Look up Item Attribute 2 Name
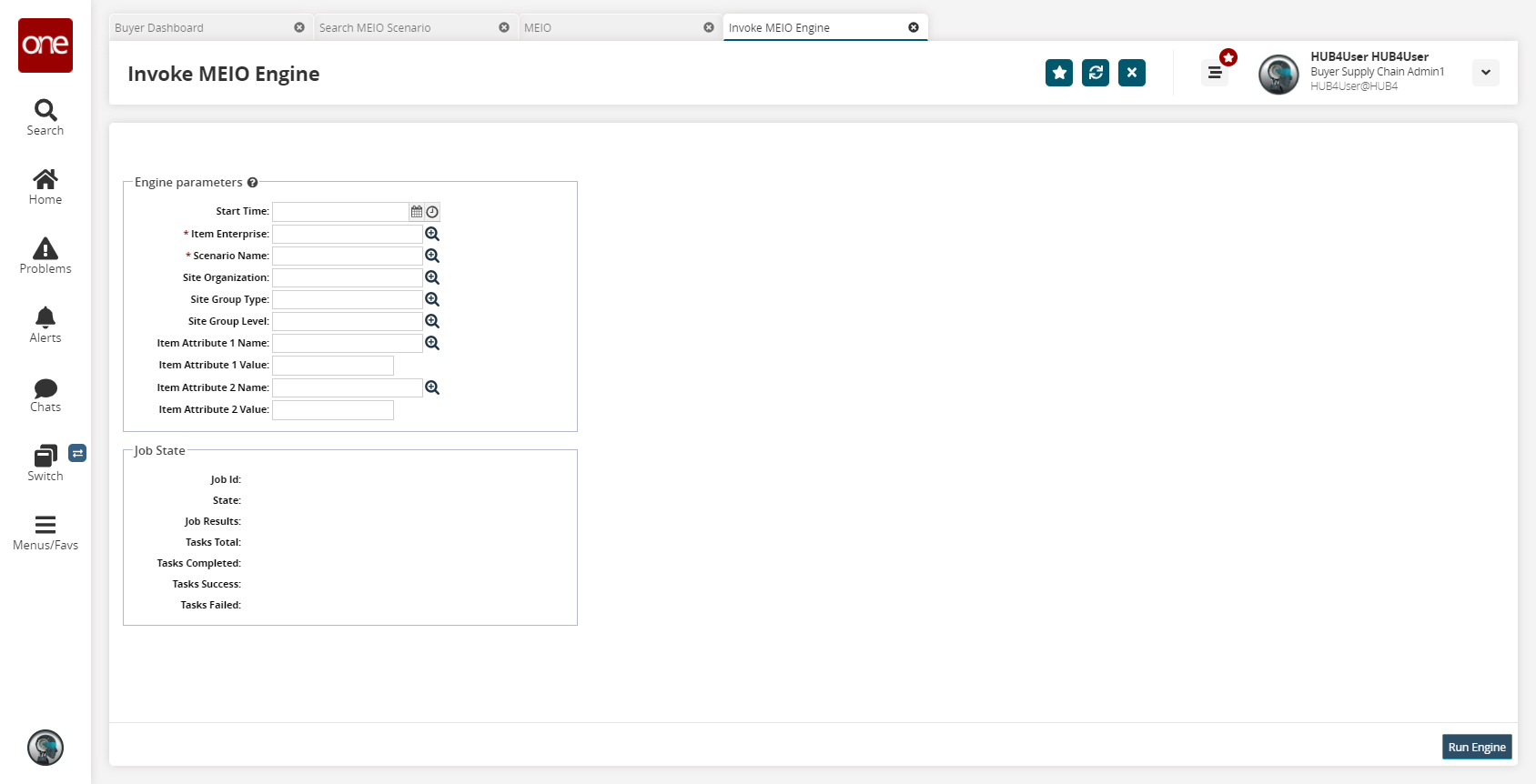Screen dimensions: 1536x784 pyautogui.click(x=432, y=387)
